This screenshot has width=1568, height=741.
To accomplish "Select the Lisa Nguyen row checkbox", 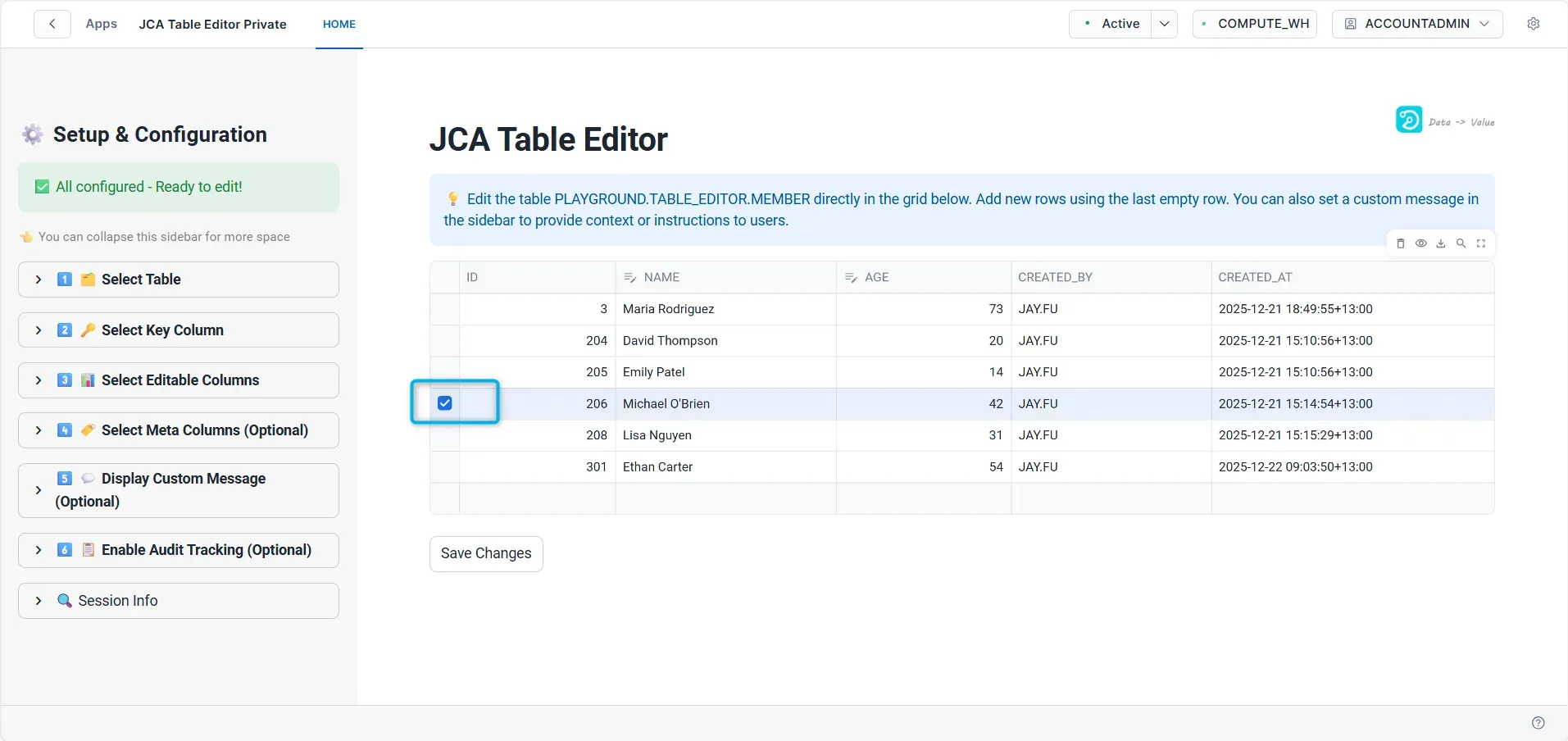I will [444, 435].
